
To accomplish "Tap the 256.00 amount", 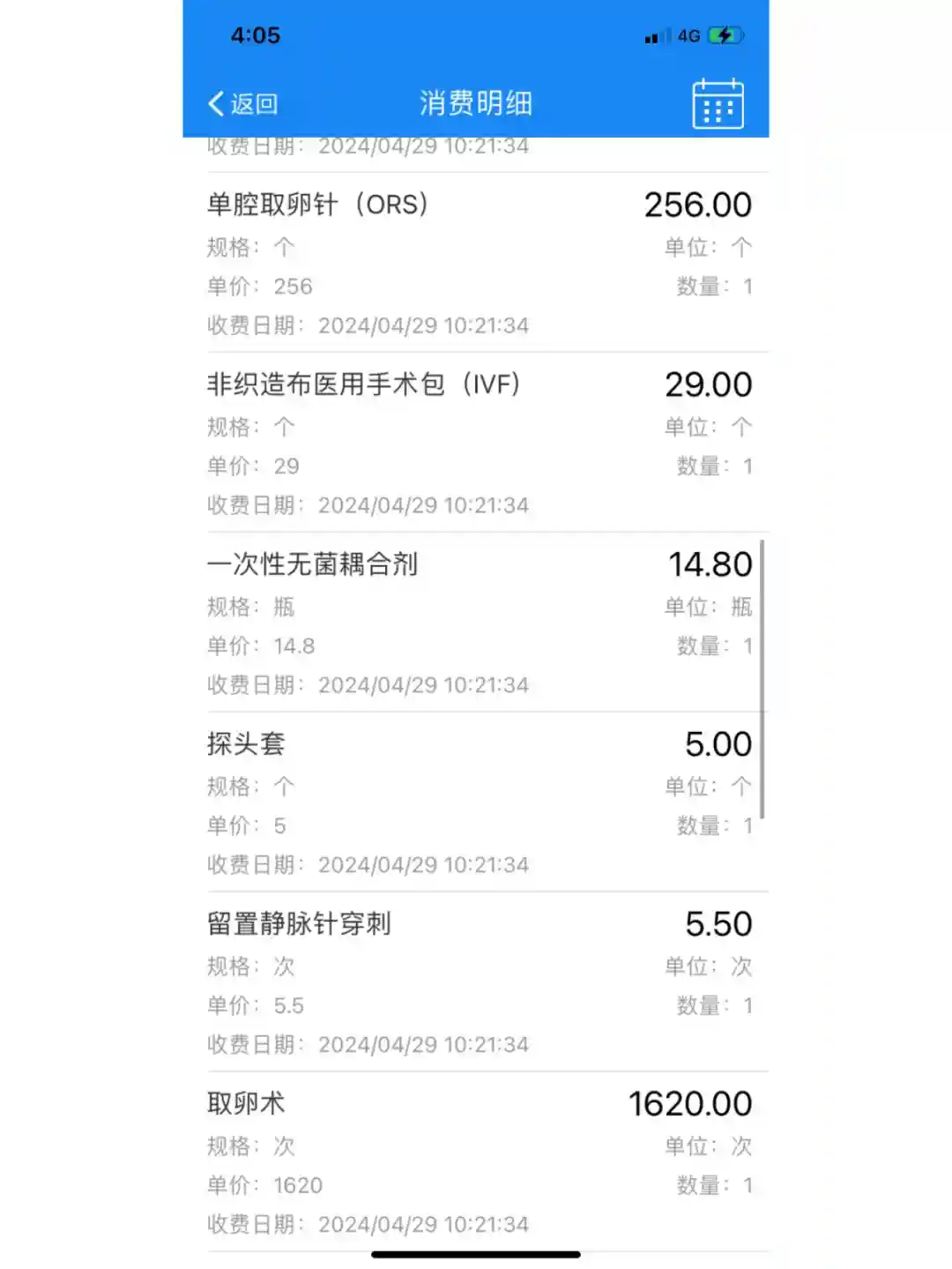I will [697, 205].
